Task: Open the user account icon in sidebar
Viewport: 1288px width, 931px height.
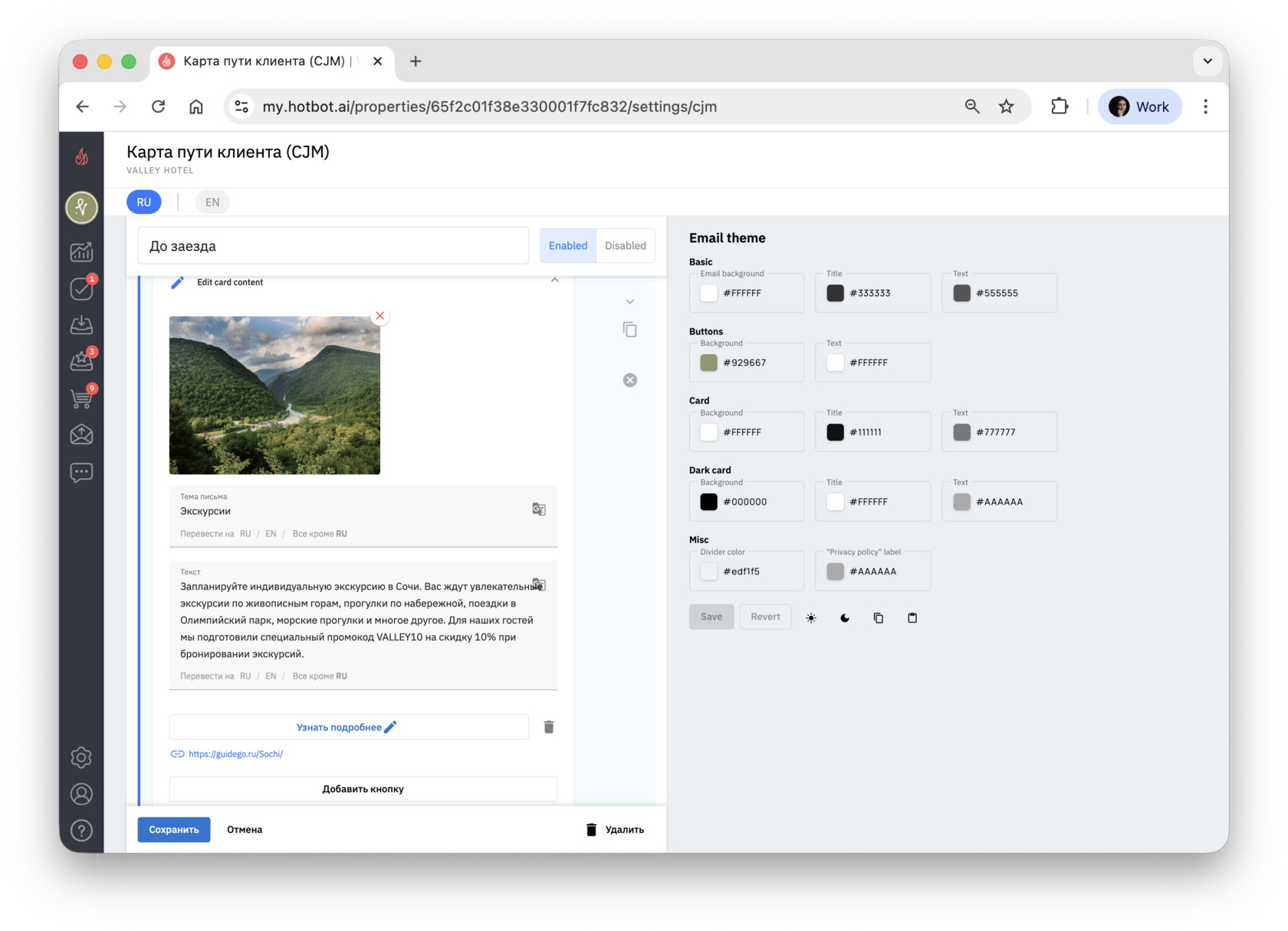Action: tap(81, 794)
